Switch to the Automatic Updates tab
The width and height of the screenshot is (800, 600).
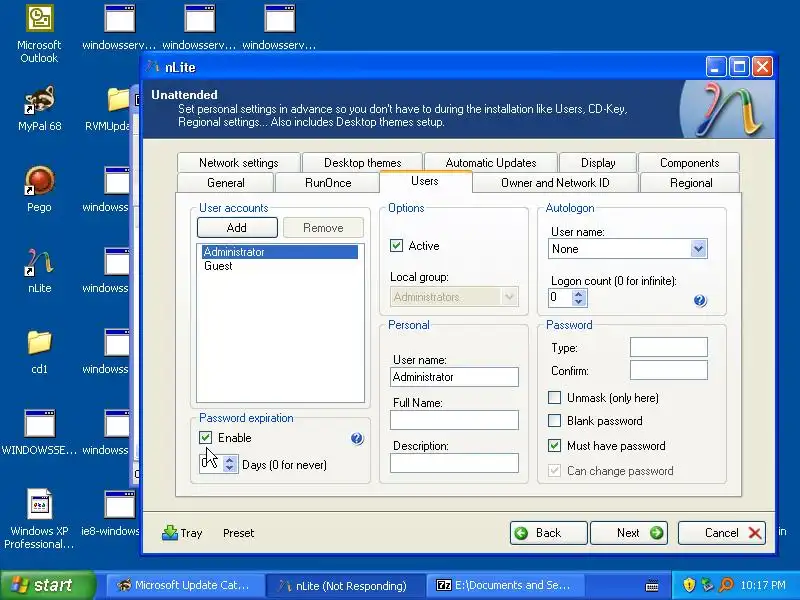point(491,163)
